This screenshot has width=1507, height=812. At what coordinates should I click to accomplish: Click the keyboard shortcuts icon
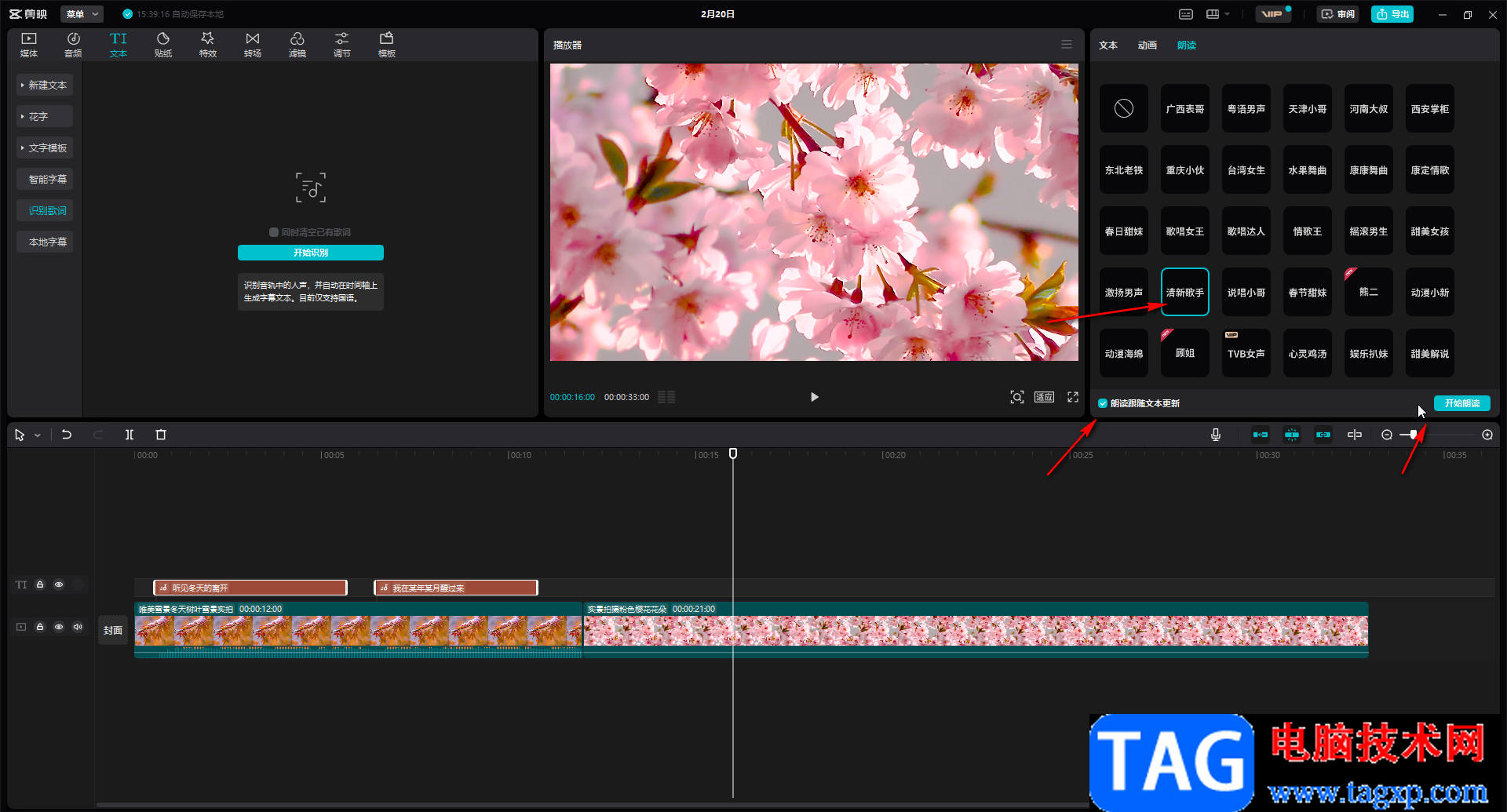click(1186, 14)
